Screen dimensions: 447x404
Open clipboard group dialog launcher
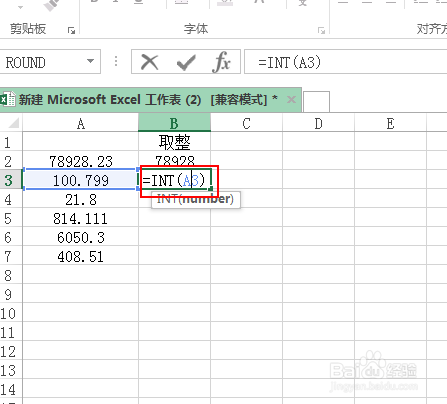(x=71, y=30)
